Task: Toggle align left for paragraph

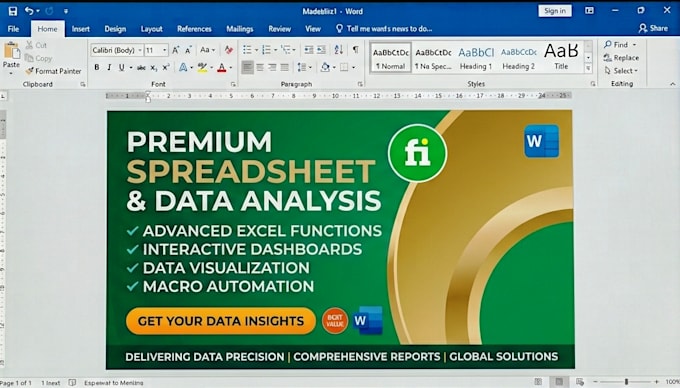Action: click(247, 67)
